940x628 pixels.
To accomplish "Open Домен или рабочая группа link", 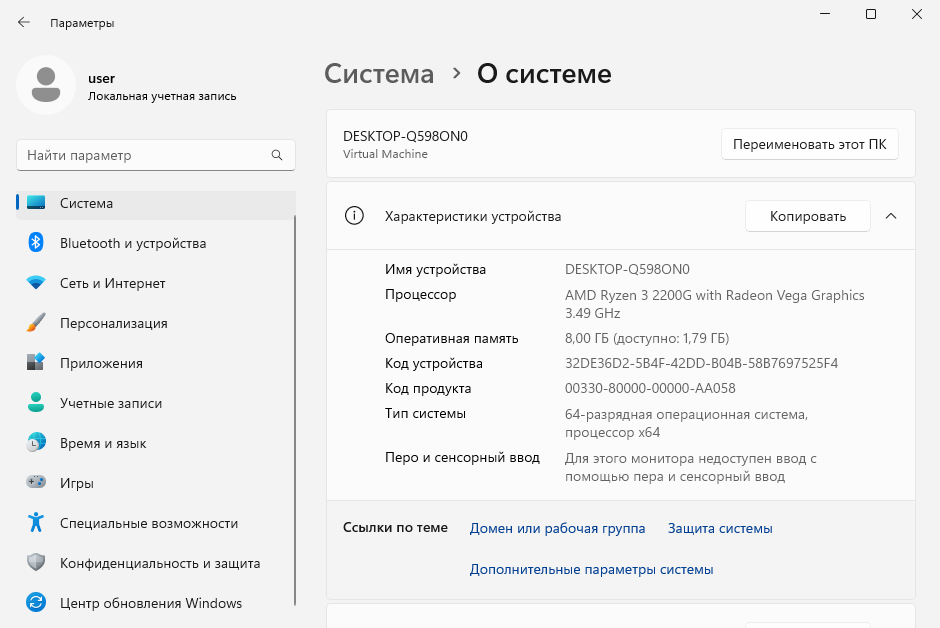I will [x=557, y=529].
